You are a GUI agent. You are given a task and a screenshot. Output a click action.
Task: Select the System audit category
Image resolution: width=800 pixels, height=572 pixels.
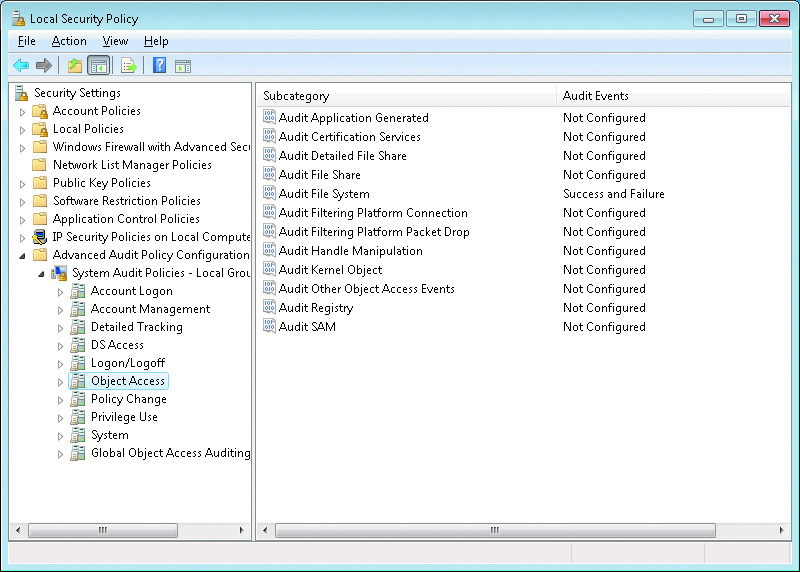[x=110, y=435]
